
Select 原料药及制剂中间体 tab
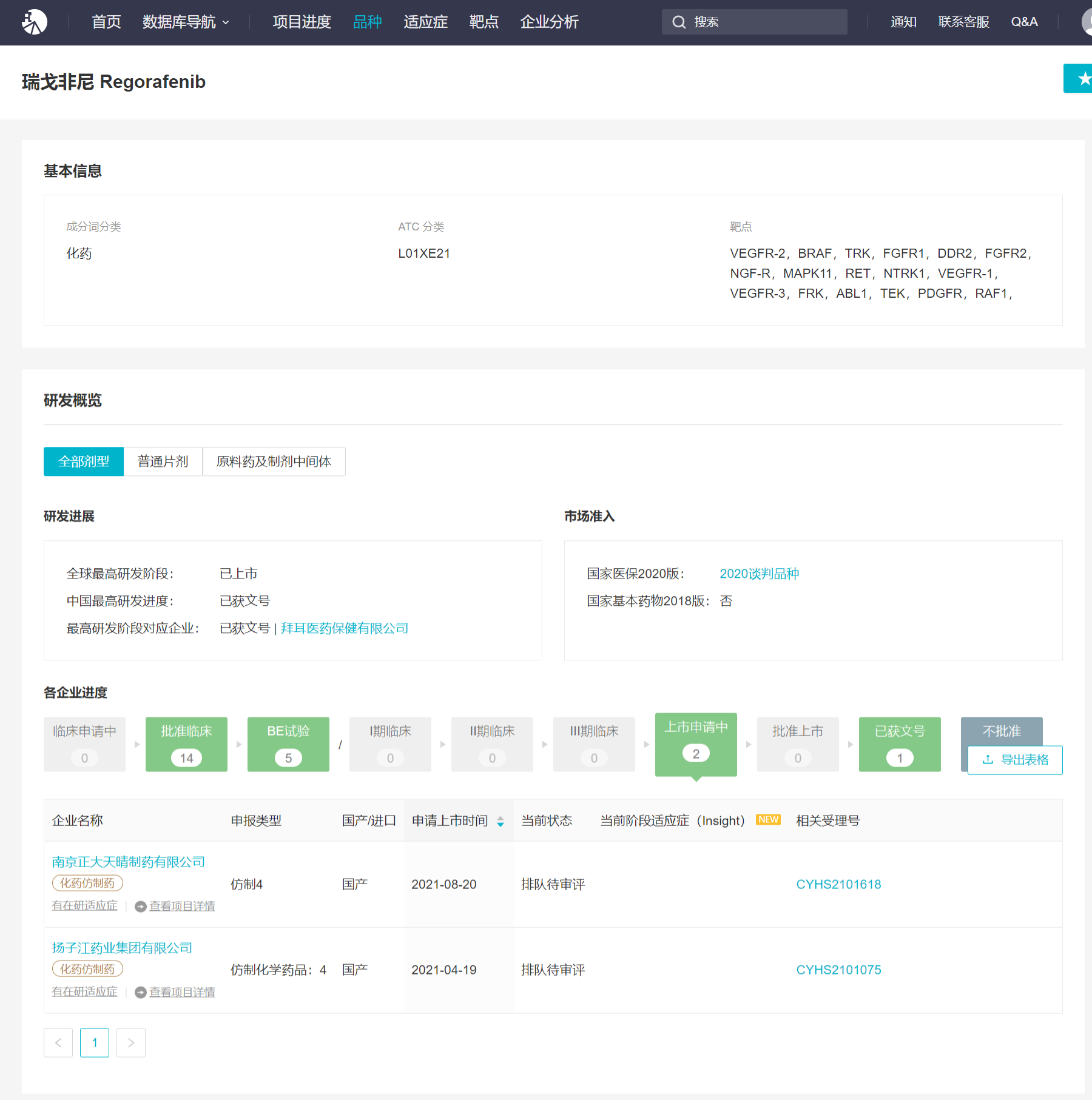(274, 461)
